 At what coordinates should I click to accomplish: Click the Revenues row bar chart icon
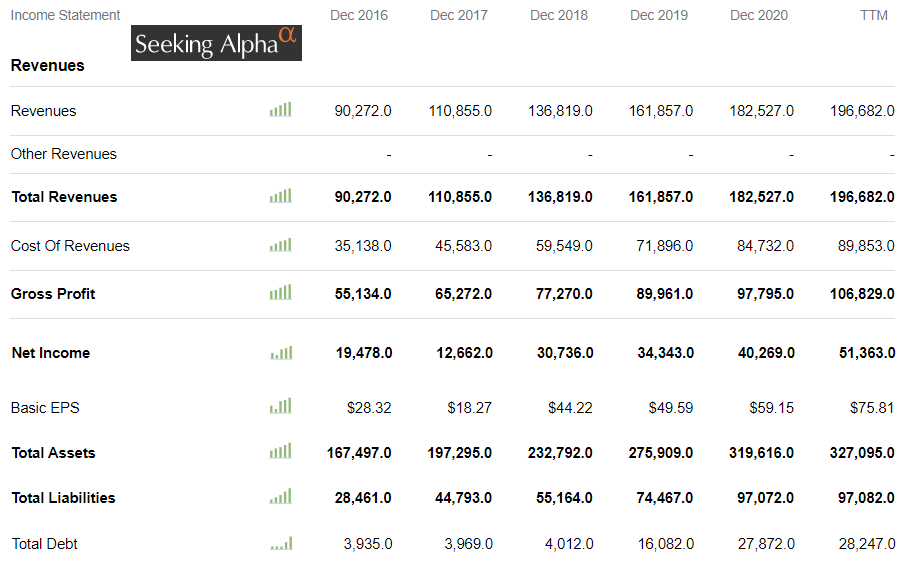281,110
